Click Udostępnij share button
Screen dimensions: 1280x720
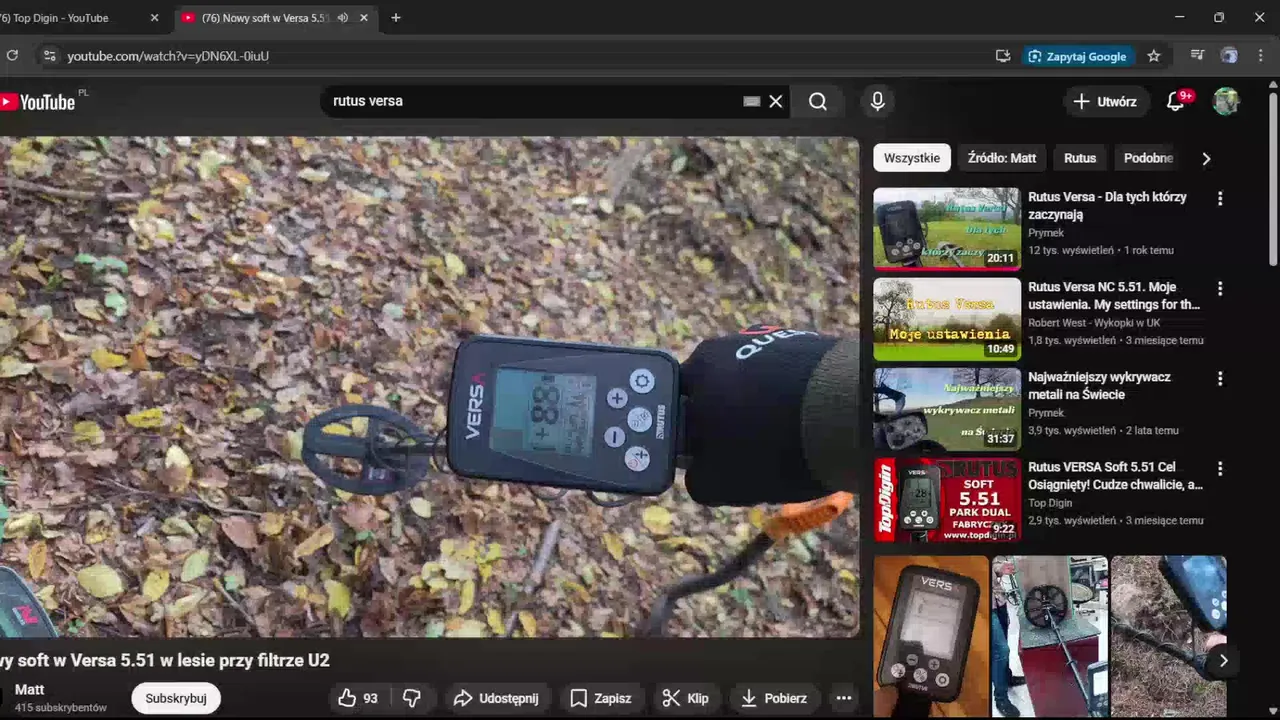[x=496, y=698]
